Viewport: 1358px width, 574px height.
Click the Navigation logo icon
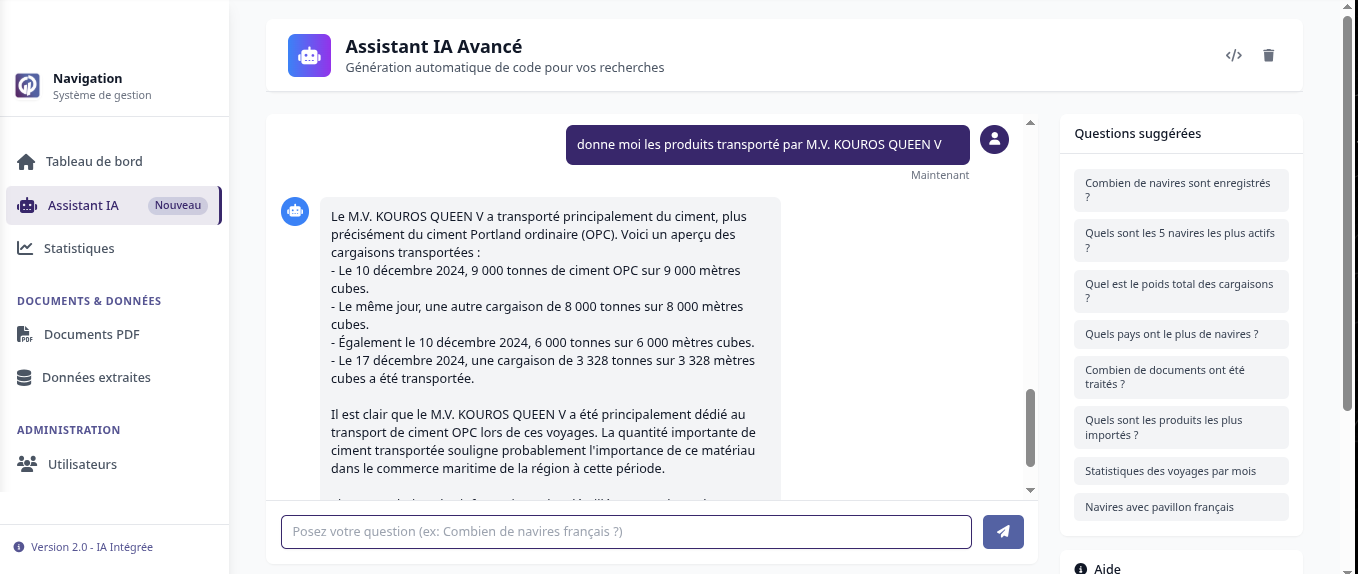coord(28,86)
